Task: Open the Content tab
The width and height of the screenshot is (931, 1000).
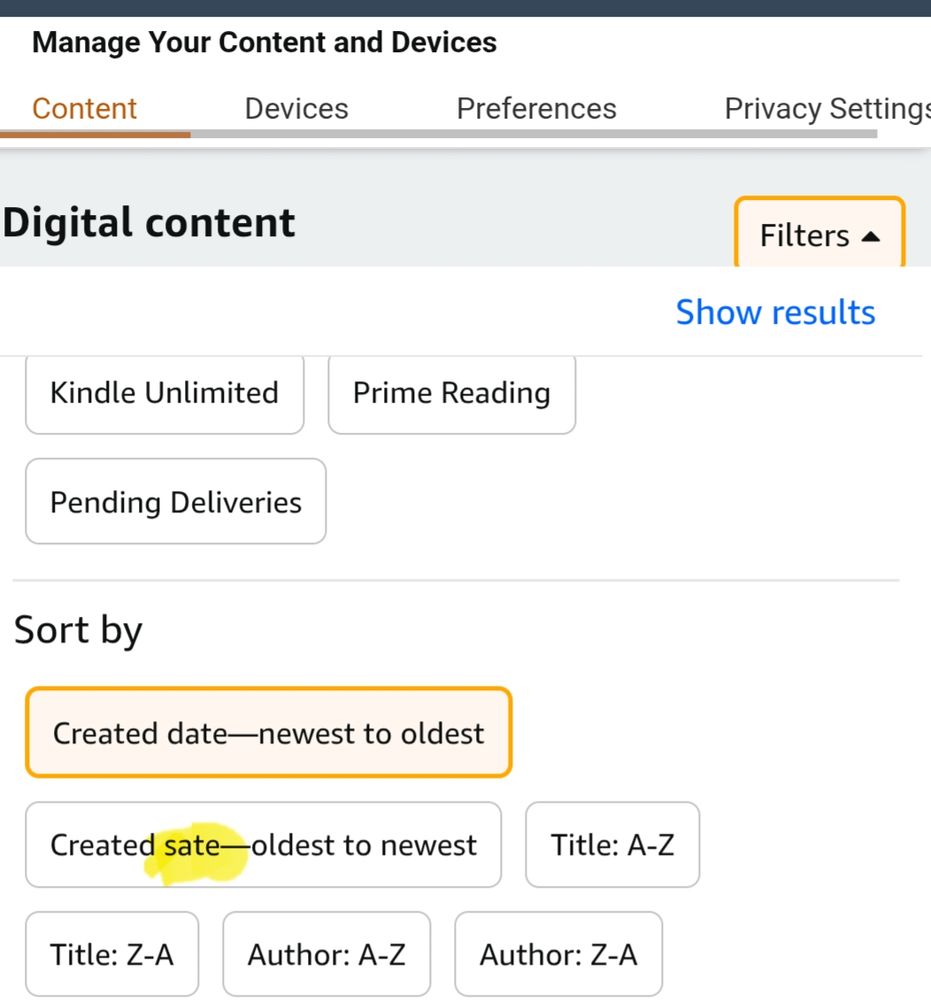Action: tap(85, 108)
